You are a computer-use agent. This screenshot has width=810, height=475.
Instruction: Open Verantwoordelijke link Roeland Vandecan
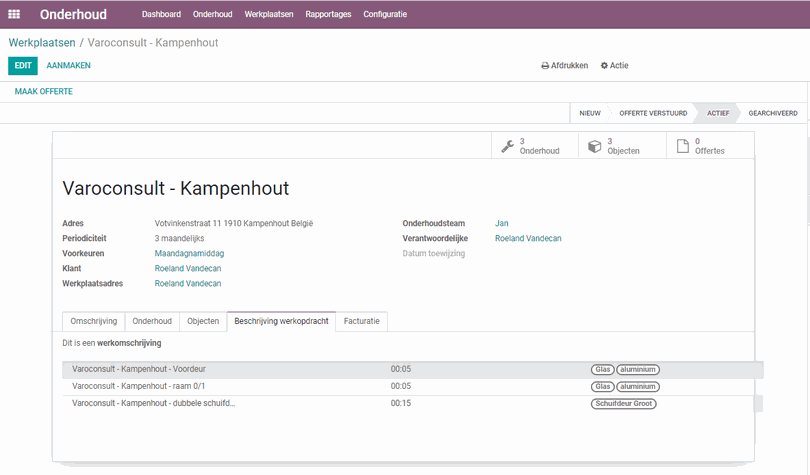(x=528, y=239)
